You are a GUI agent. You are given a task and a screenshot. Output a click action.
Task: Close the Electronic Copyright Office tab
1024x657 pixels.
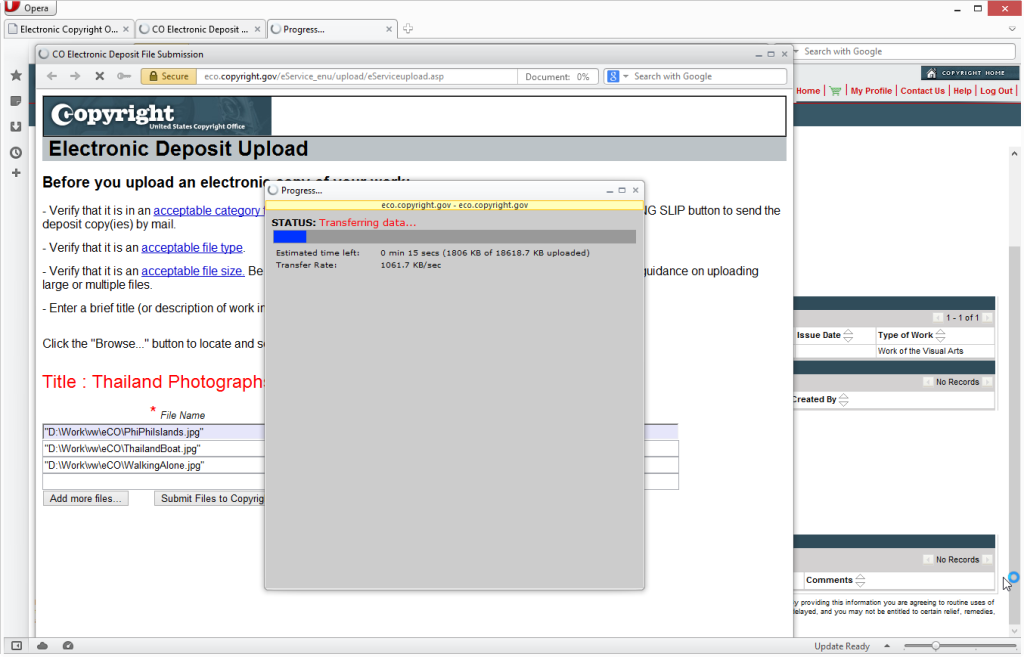(126, 29)
